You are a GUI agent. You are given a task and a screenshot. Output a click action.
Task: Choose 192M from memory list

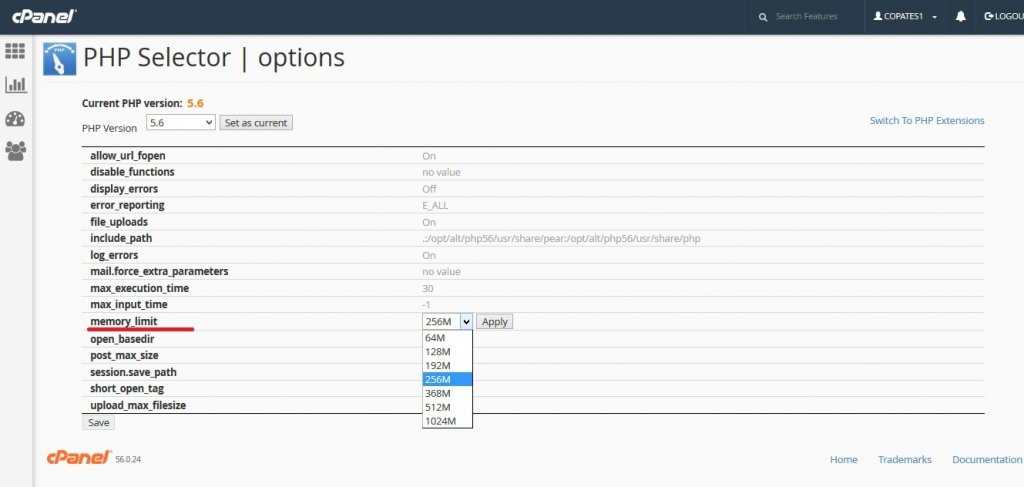pos(447,366)
